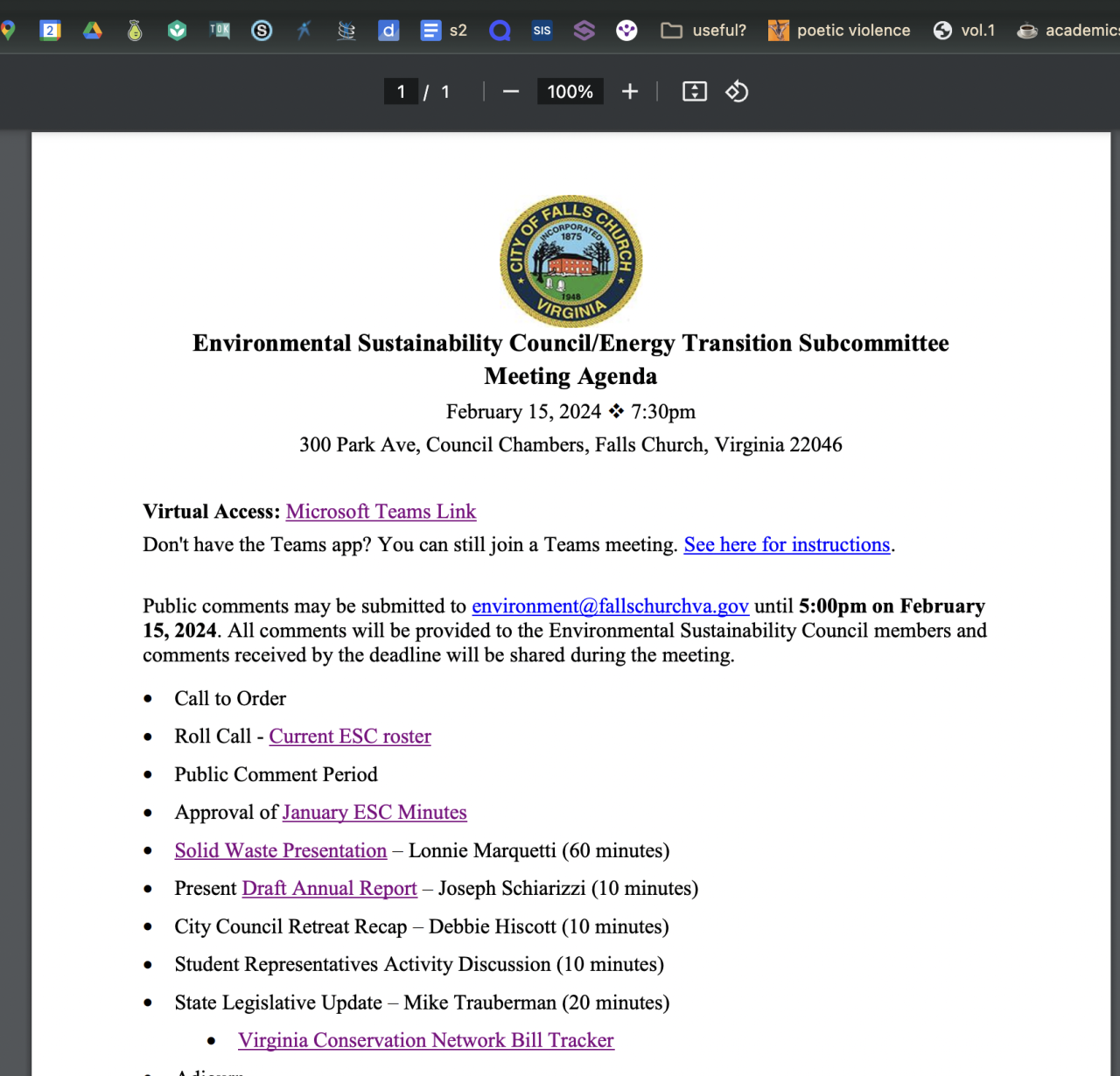
Task: Open the purple stacked layers bookmark
Action: [584, 31]
